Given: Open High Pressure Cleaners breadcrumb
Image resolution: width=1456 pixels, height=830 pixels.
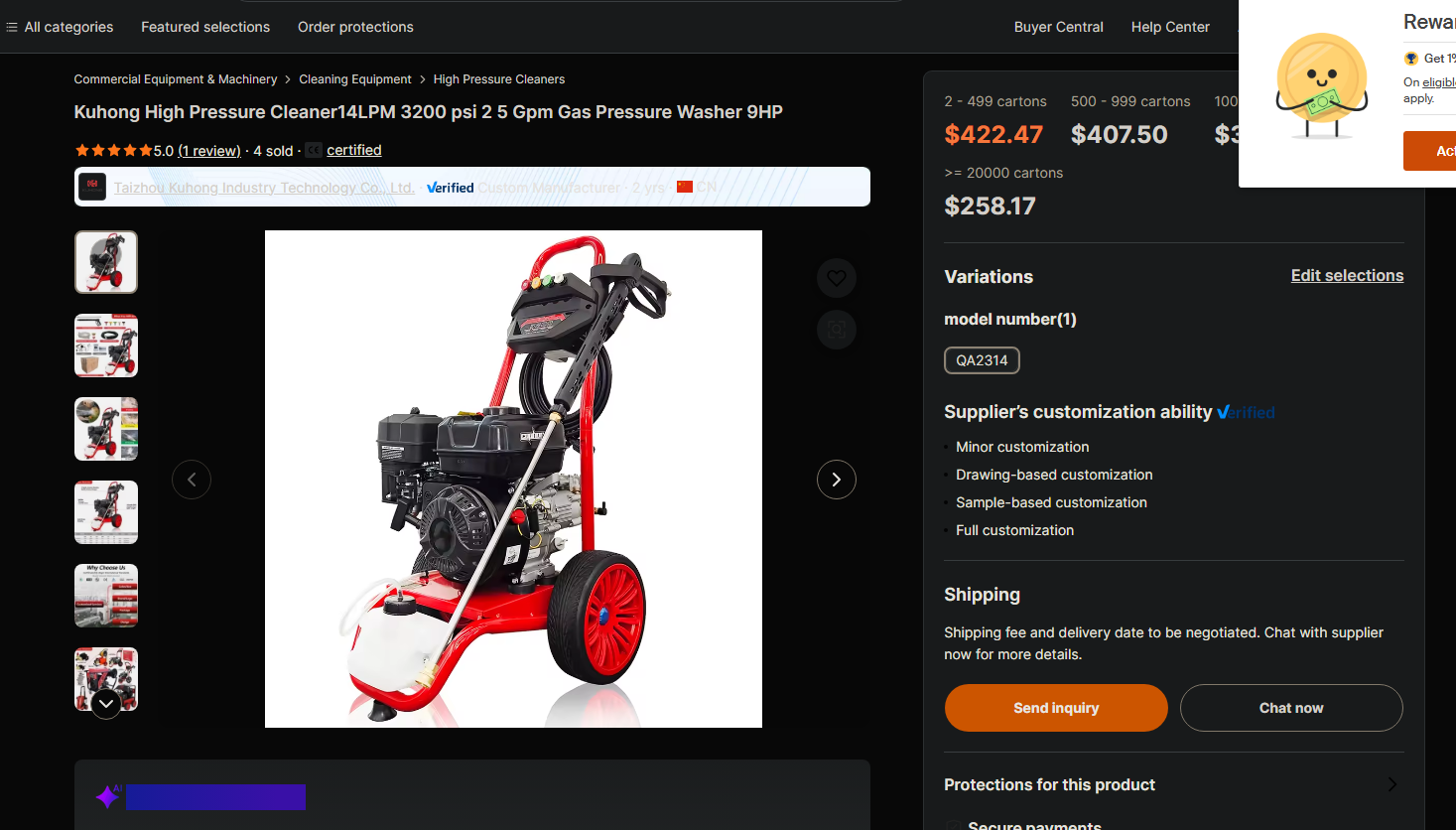Looking at the screenshot, I should click(x=499, y=79).
